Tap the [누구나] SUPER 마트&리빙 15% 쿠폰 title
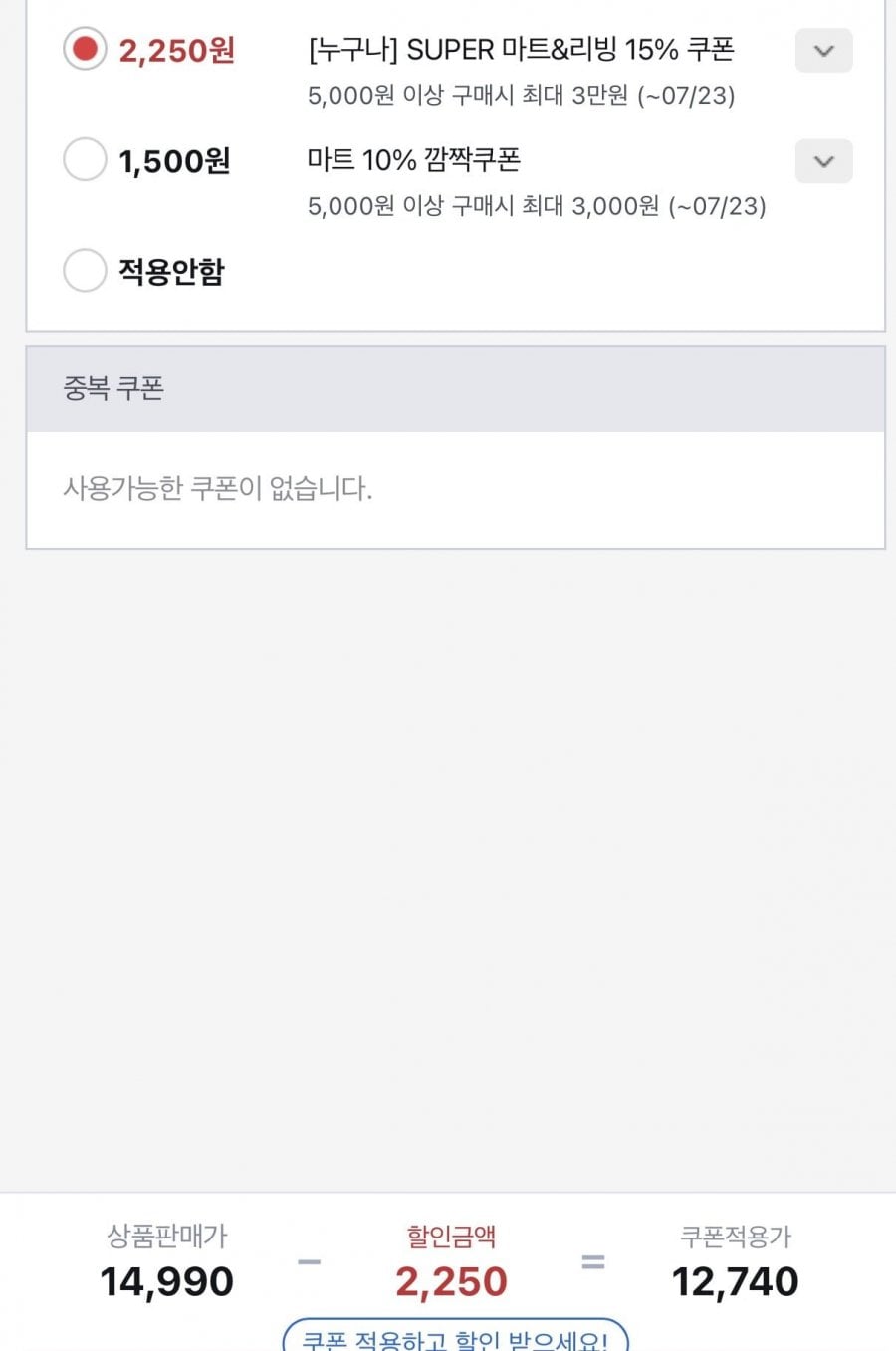Screen dimensions: 896x1351 tap(522, 49)
